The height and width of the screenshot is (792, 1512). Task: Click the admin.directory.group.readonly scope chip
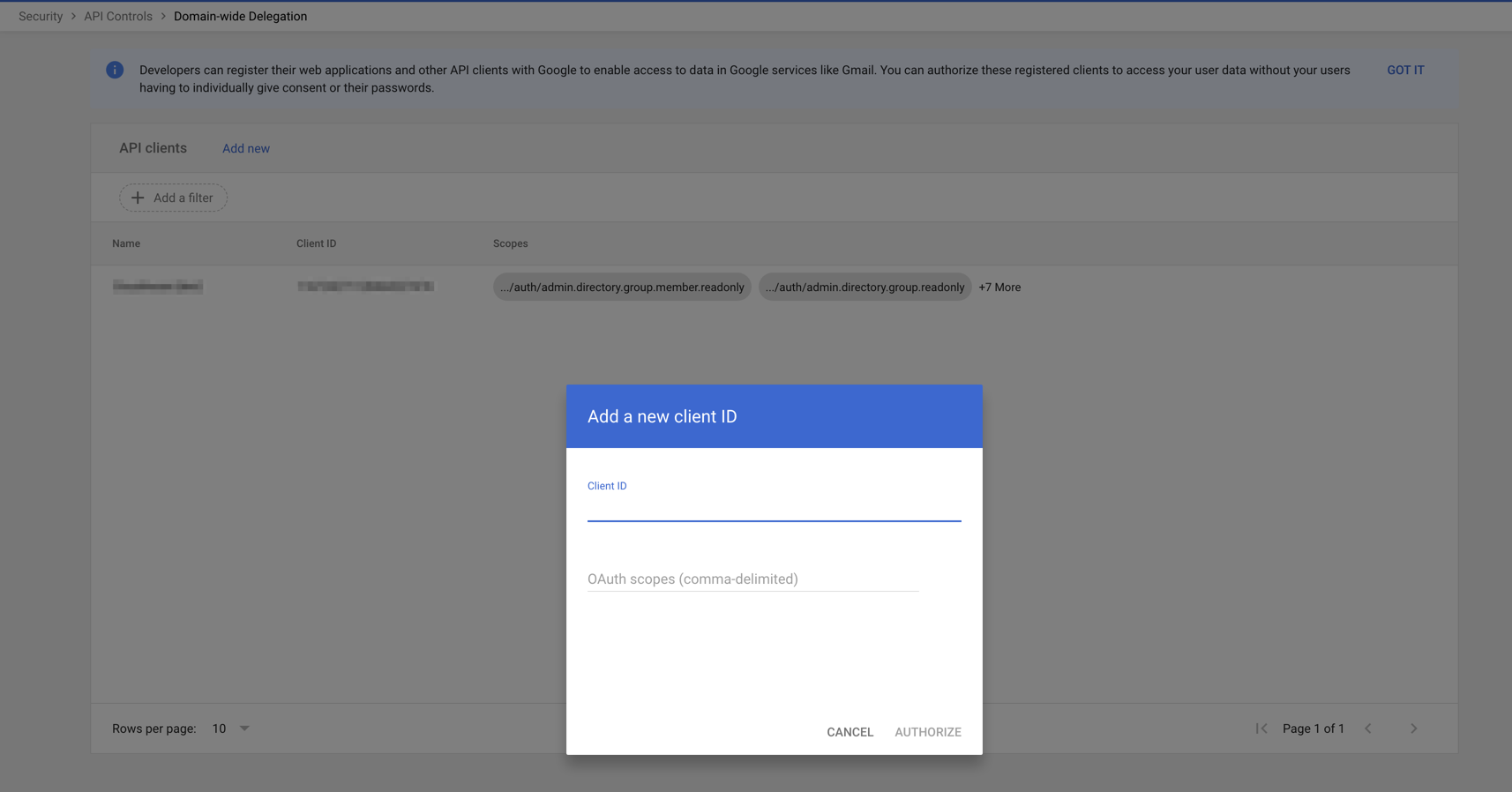coord(865,288)
